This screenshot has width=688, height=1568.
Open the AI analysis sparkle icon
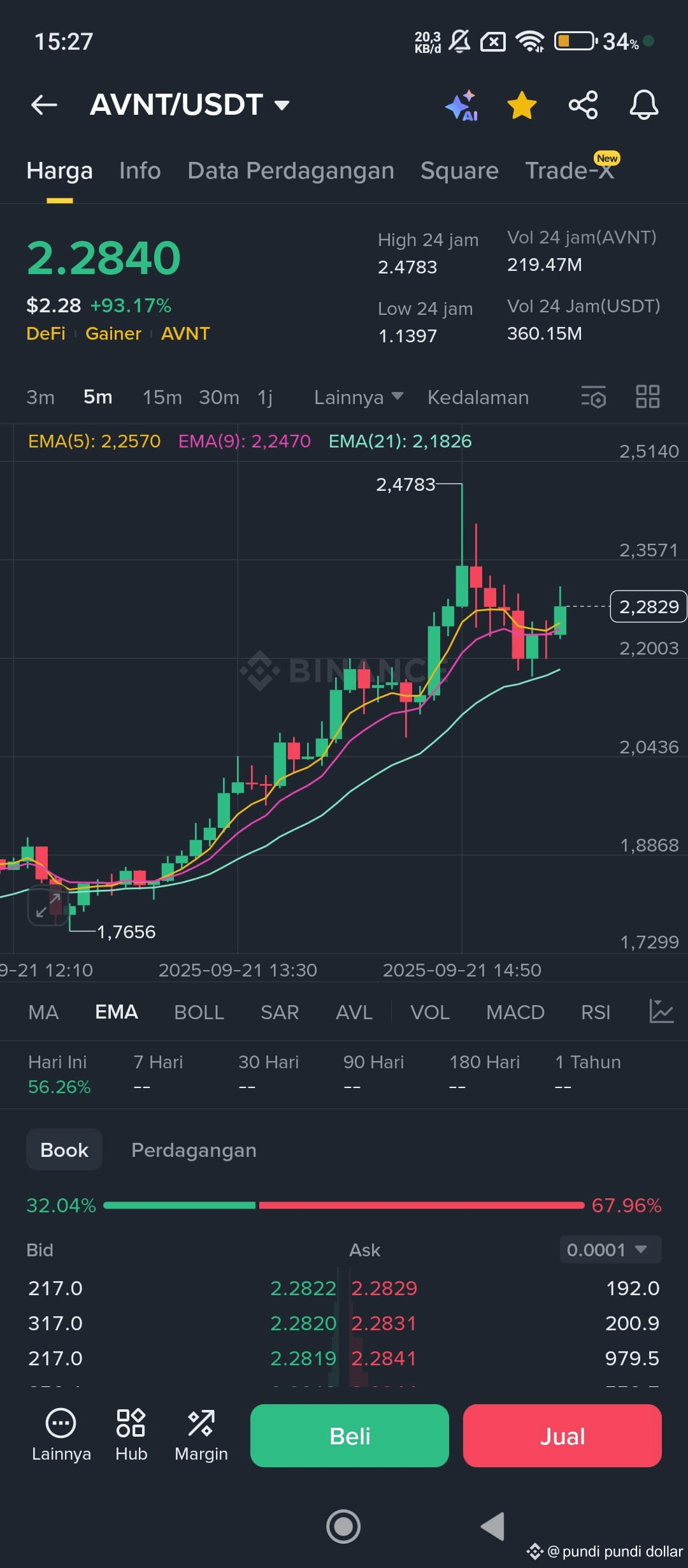pyautogui.click(x=462, y=105)
